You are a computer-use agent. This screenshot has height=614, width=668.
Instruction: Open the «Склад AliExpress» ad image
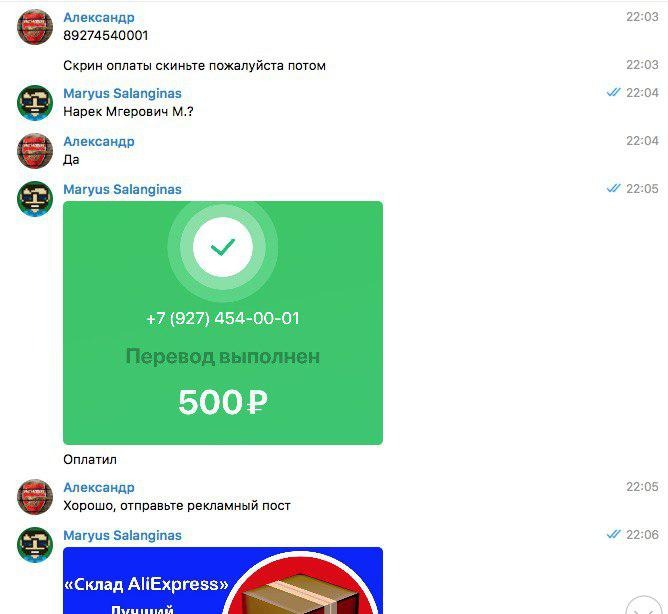click(x=223, y=580)
